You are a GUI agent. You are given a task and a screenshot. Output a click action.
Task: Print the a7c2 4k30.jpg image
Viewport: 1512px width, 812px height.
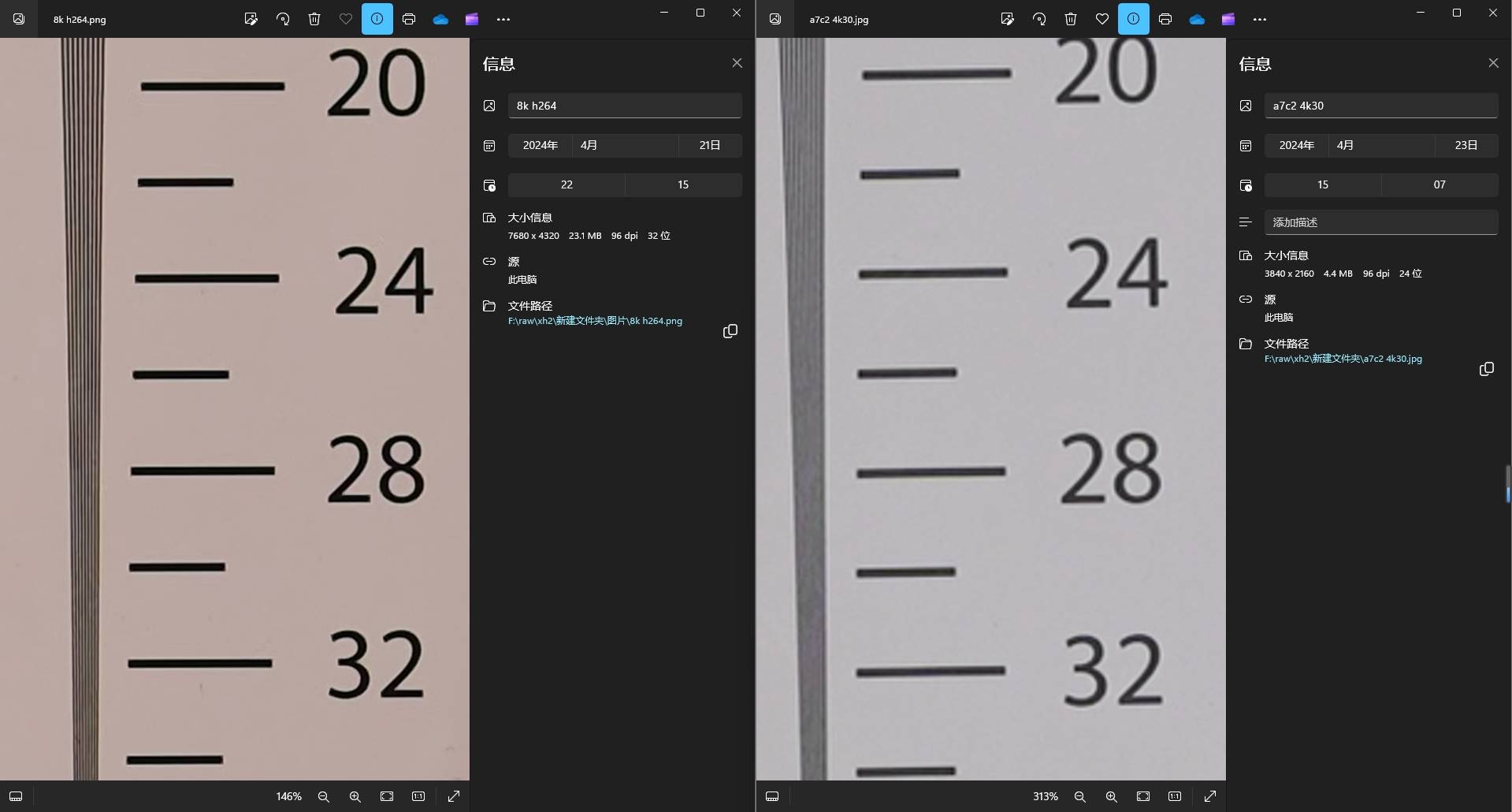click(1165, 19)
